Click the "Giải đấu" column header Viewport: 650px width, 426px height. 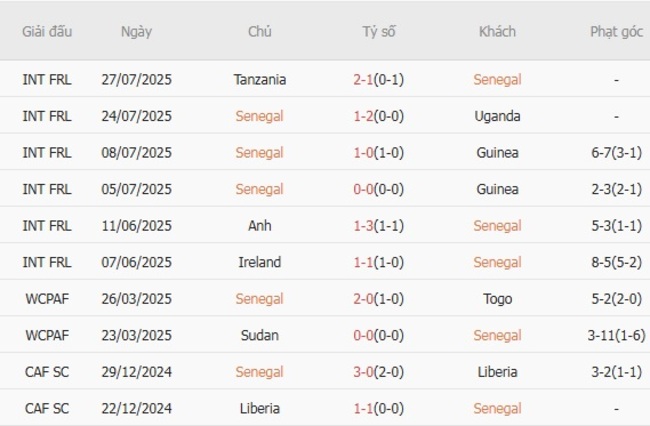[x=47, y=31]
